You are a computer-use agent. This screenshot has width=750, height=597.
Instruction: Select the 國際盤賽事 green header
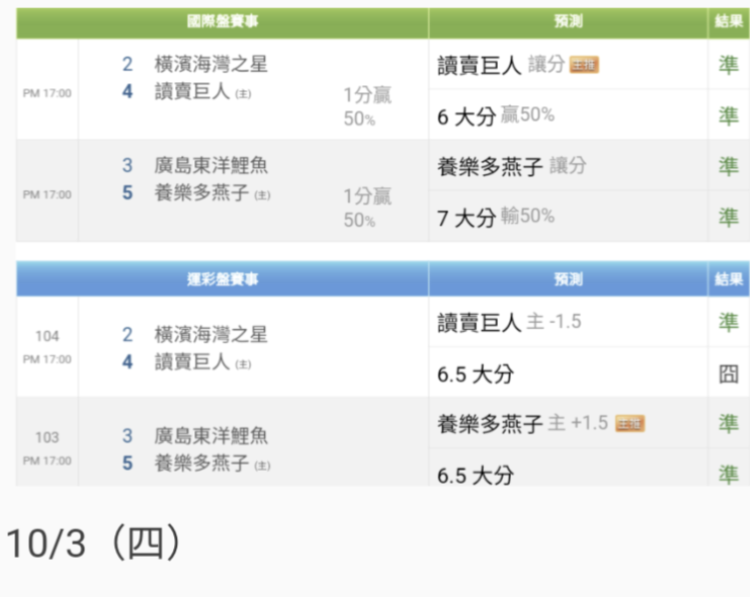222,22
